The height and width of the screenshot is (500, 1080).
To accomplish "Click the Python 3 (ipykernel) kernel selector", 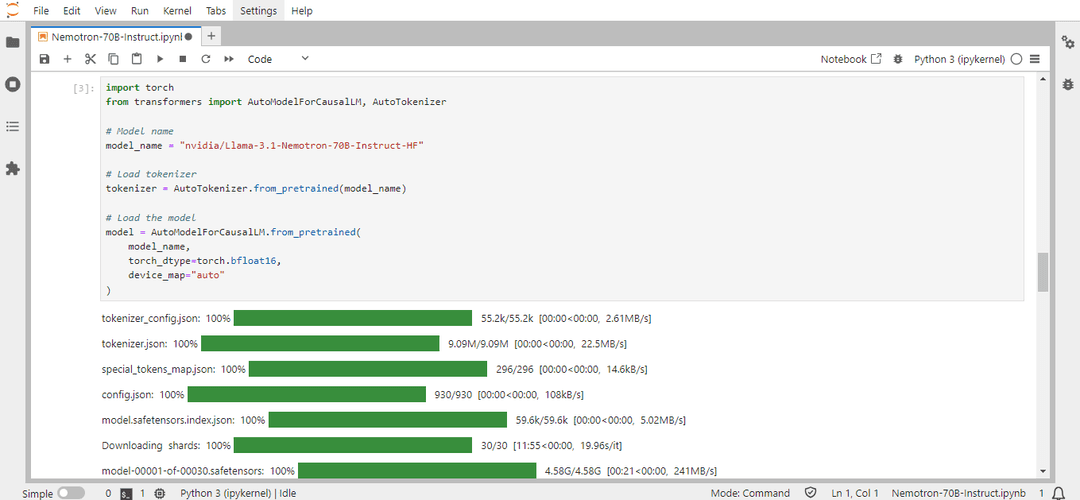I will point(960,59).
